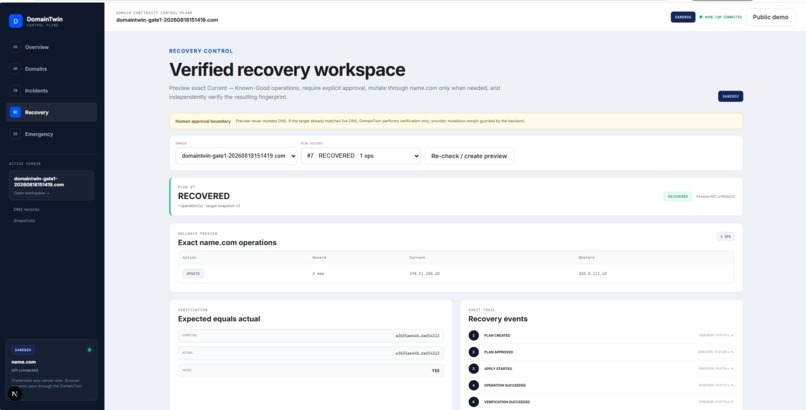This screenshot has height=410, width=806.
Task: Click the 'API connected' text in name.com card
Action: tap(24, 370)
